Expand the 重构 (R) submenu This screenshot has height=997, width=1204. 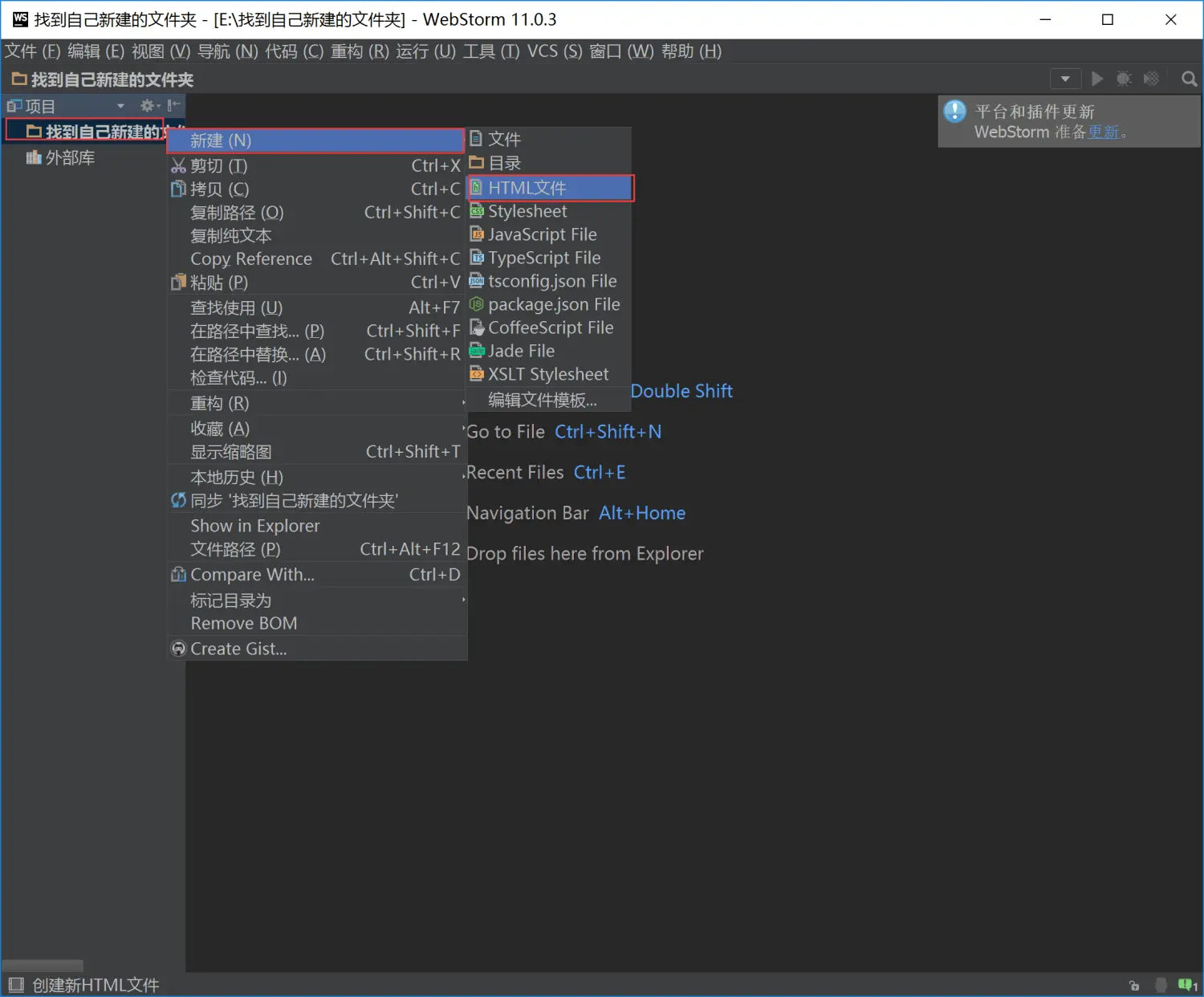(317, 403)
